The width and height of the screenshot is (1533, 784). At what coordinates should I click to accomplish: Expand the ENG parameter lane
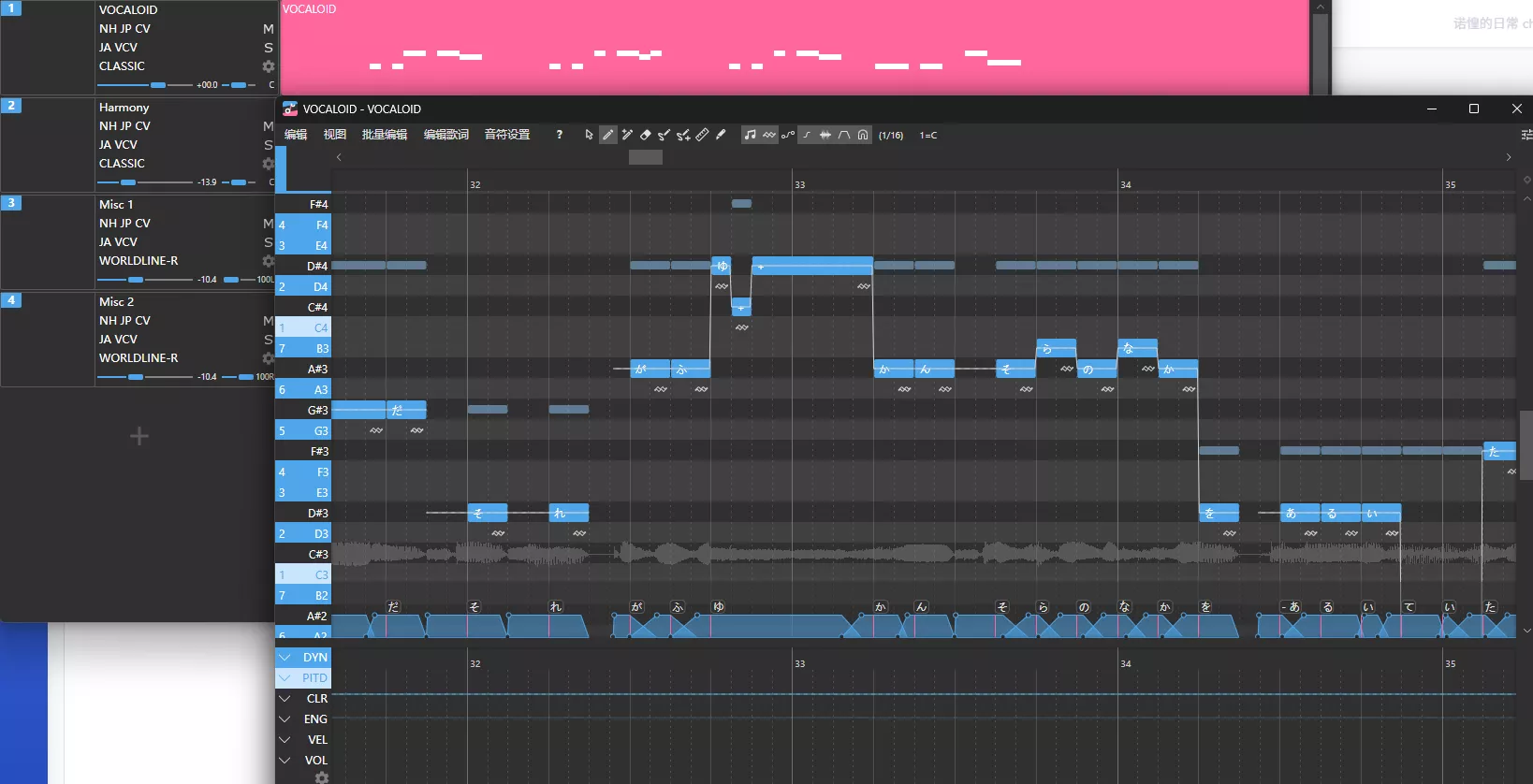[285, 719]
